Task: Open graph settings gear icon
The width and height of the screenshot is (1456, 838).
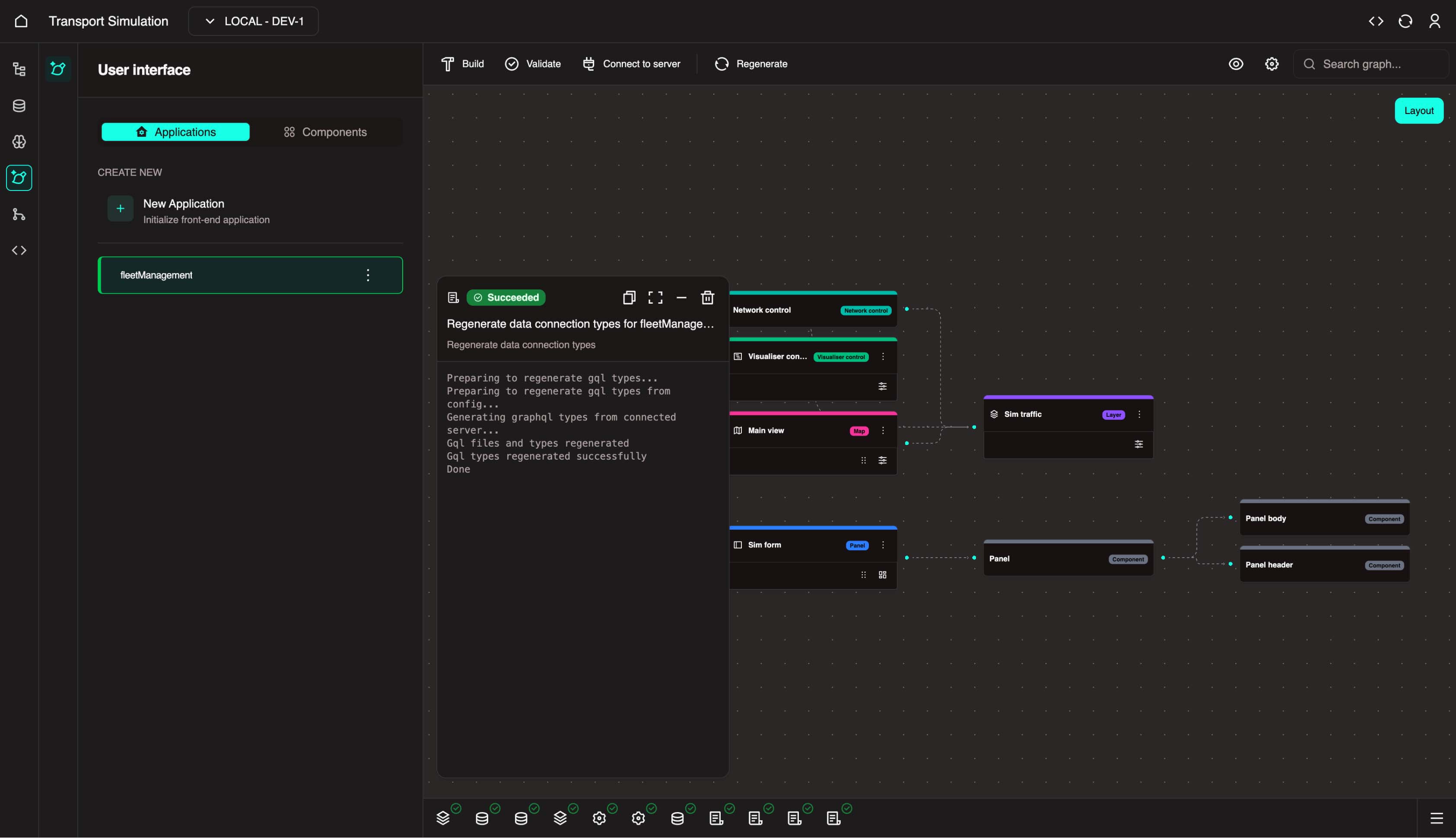Action: 1272,64
